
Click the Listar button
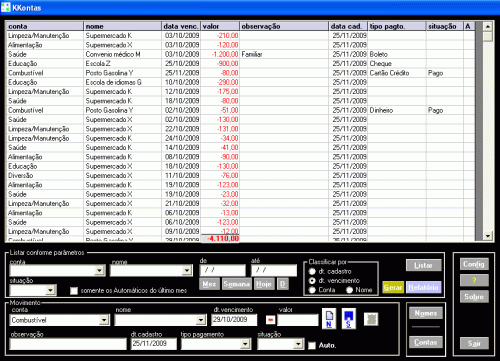click(x=424, y=265)
